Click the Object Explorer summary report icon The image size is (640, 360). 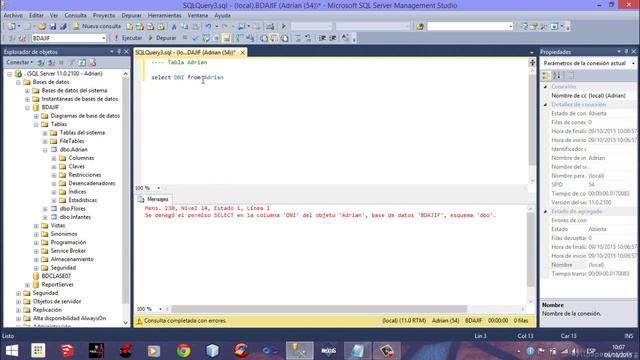coord(93,62)
